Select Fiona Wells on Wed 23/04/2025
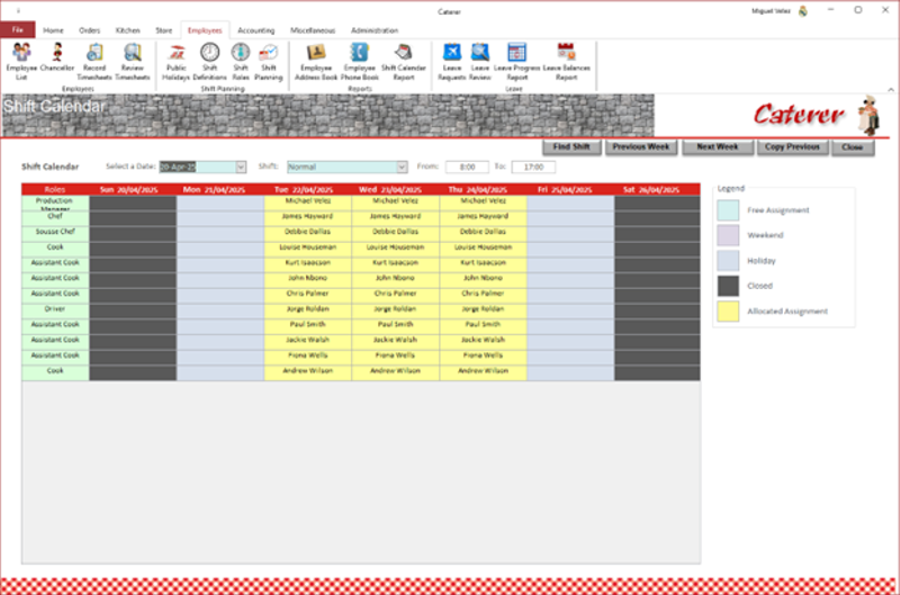The image size is (900, 595). coord(395,357)
